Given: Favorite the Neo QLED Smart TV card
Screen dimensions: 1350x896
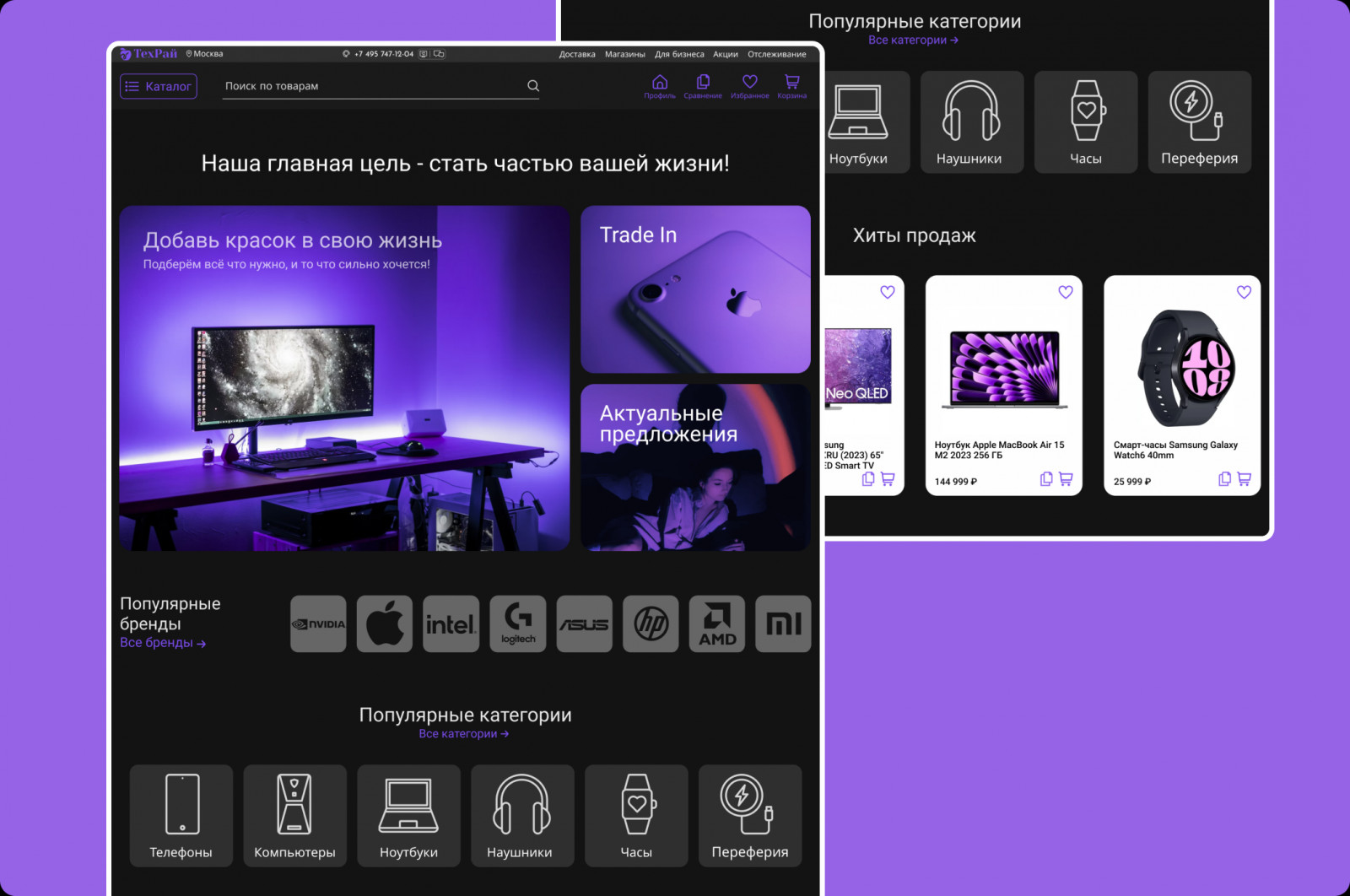Looking at the screenshot, I should pyautogui.click(x=888, y=292).
